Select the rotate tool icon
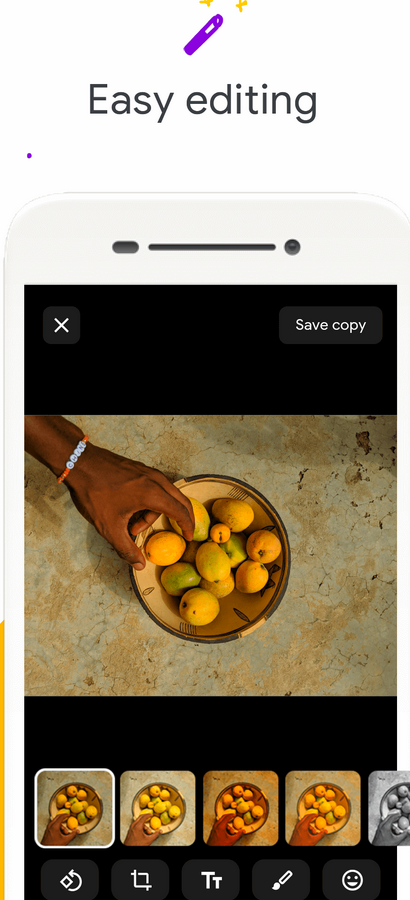Image resolution: width=410 pixels, height=900 pixels. [70, 879]
